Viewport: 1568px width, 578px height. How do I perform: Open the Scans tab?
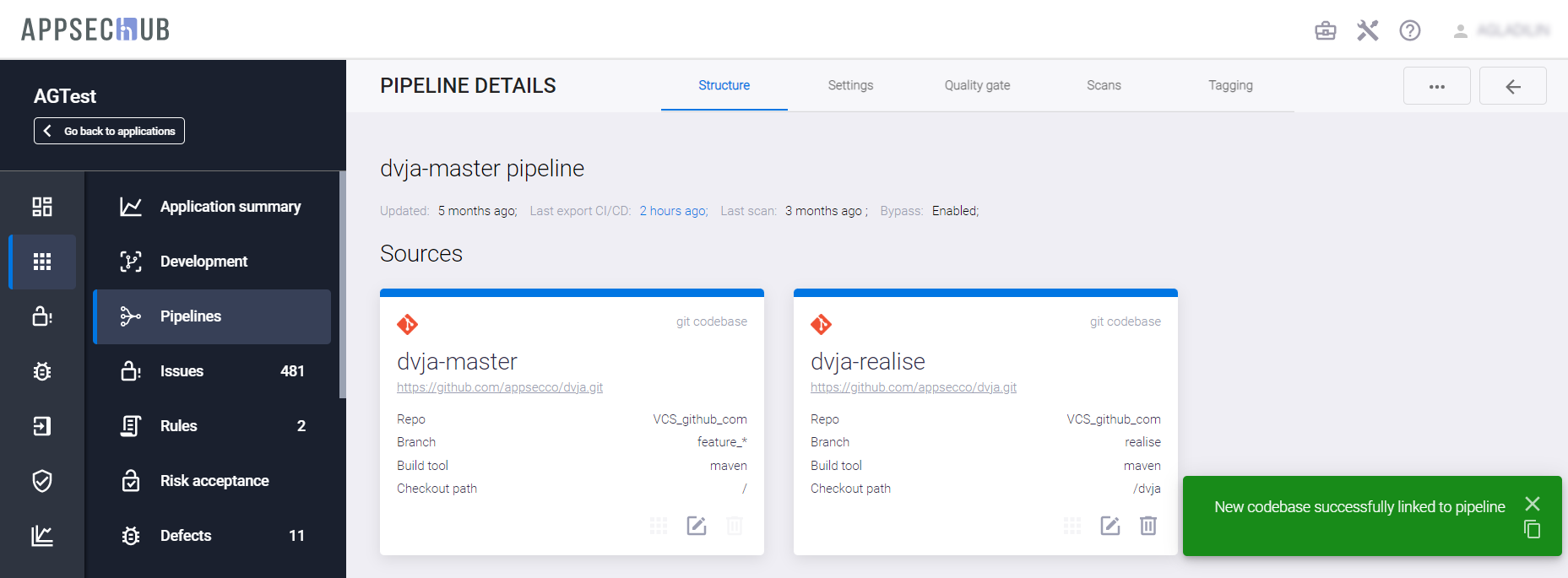tap(1104, 85)
